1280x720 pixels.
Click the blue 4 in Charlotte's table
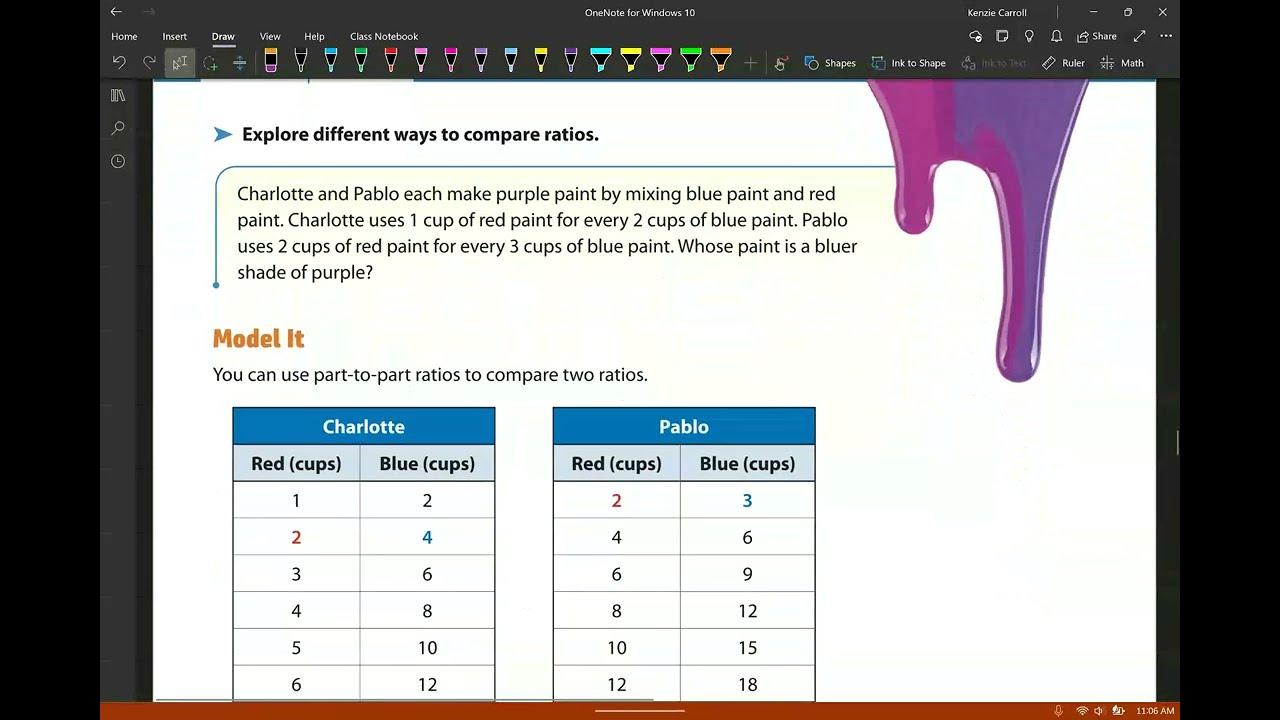427,537
